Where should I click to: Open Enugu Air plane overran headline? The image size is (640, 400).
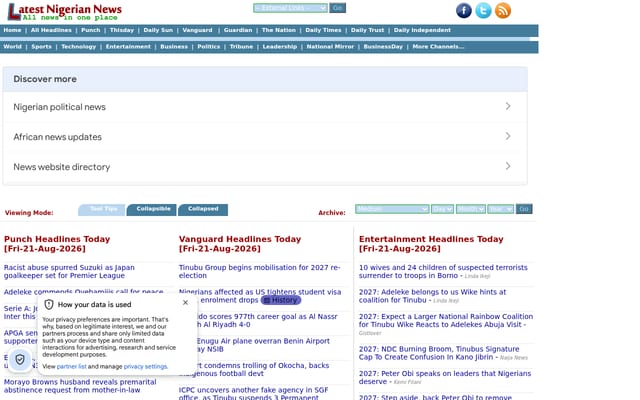coord(263,345)
